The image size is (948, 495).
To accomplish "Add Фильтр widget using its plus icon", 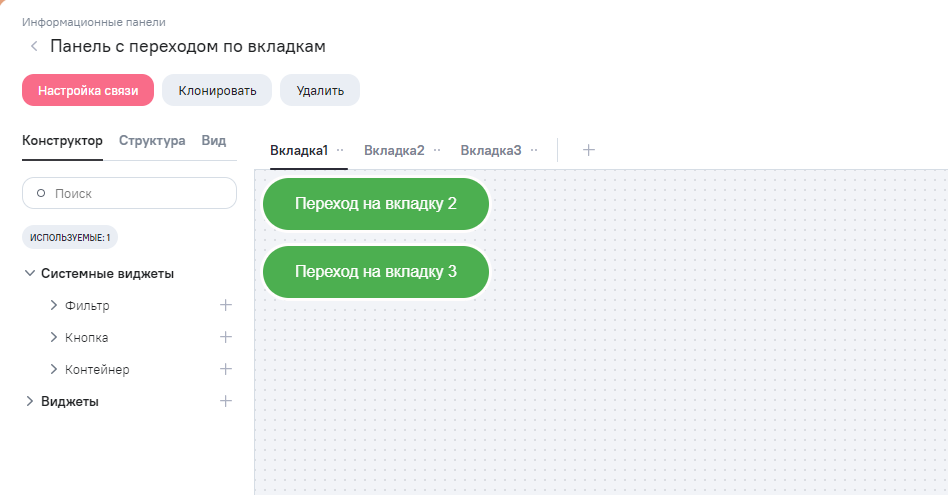I will click(226, 305).
